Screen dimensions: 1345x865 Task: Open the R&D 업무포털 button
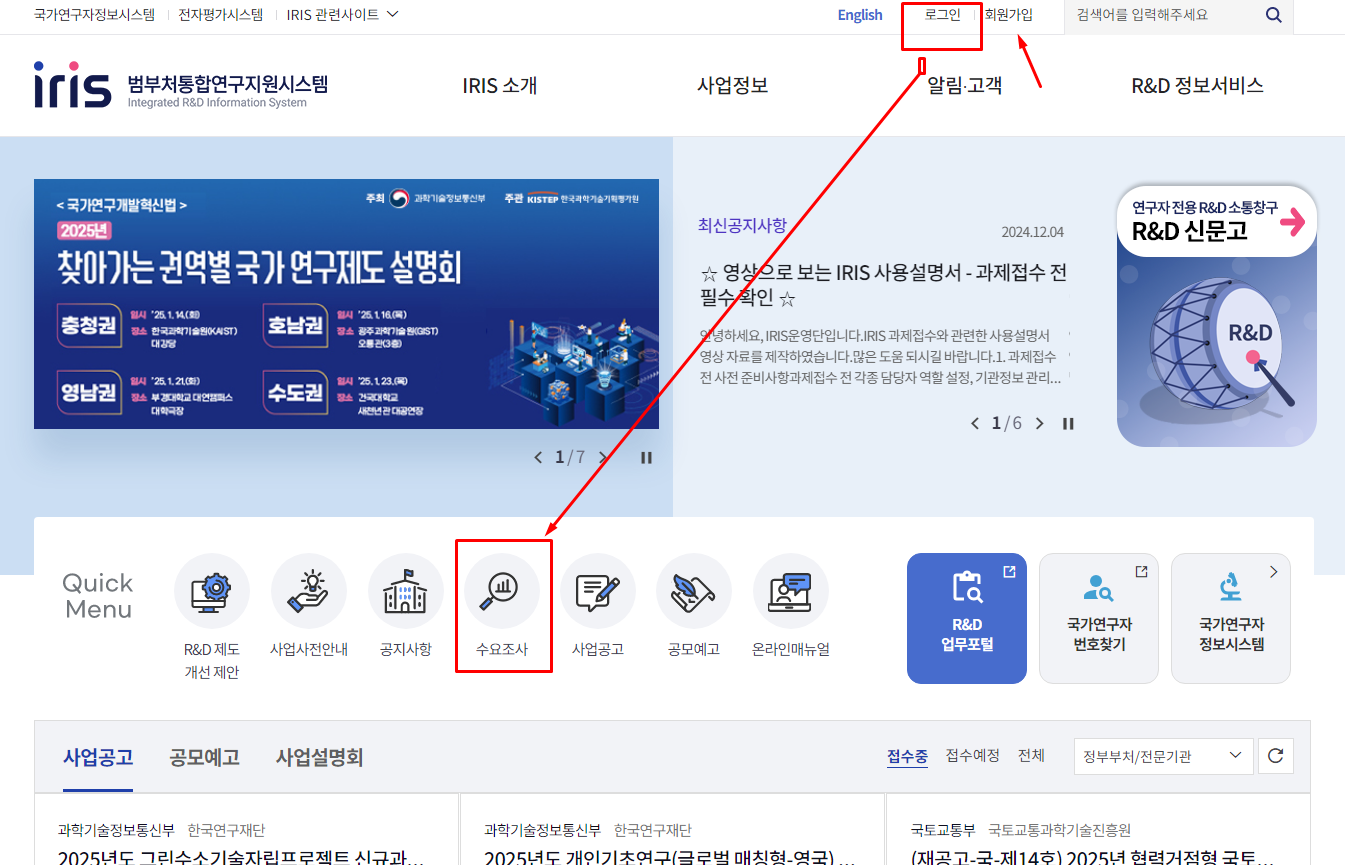(967, 619)
